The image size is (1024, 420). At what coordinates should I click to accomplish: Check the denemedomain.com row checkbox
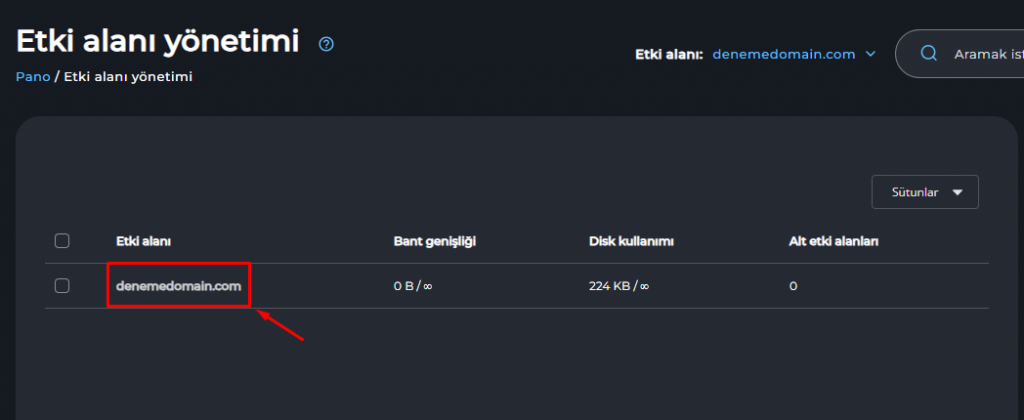pos(62,285)
